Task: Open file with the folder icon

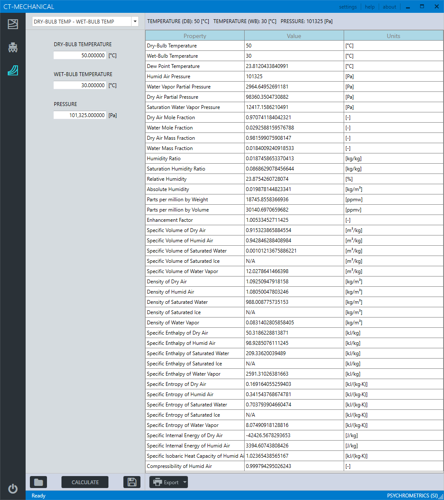Action: click(x=38, y=482)
